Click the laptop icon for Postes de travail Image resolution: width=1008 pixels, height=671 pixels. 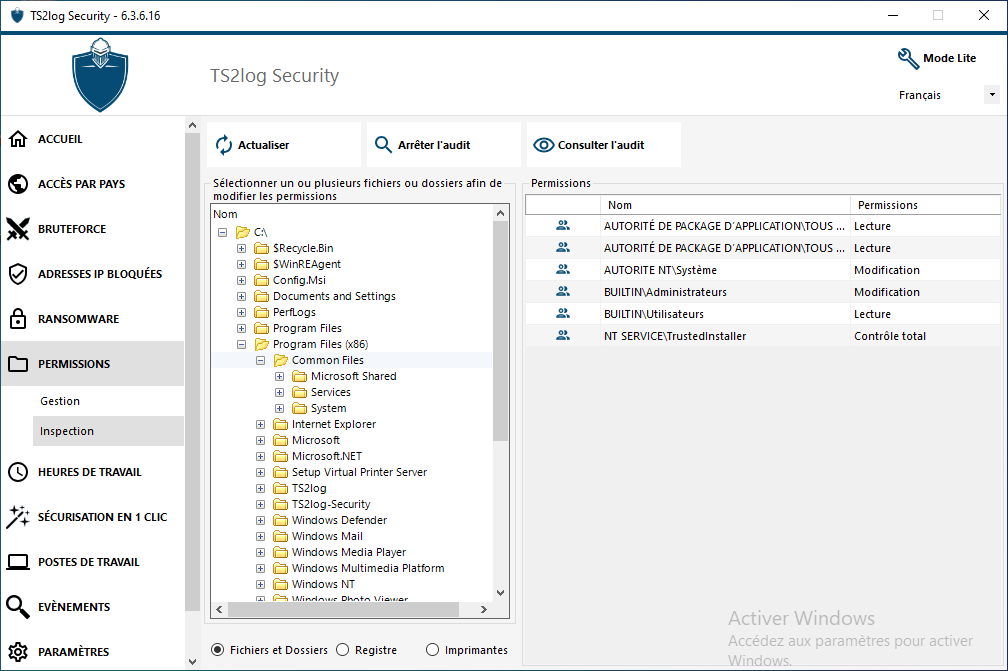[18, 562]
